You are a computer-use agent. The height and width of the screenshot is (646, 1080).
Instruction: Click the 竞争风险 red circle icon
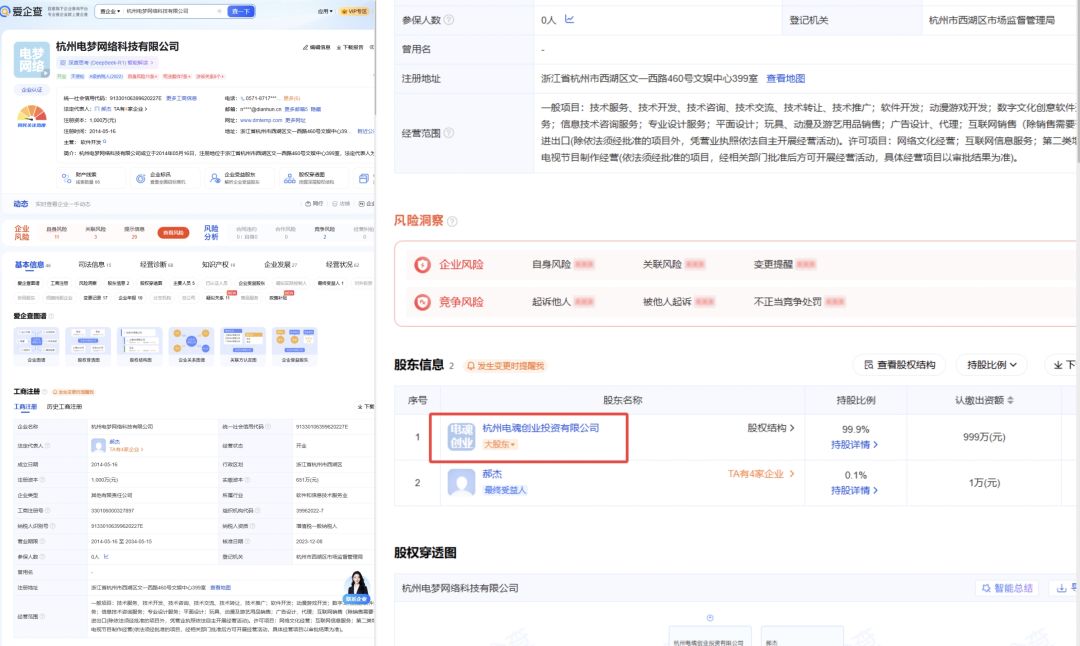(422, 302)
